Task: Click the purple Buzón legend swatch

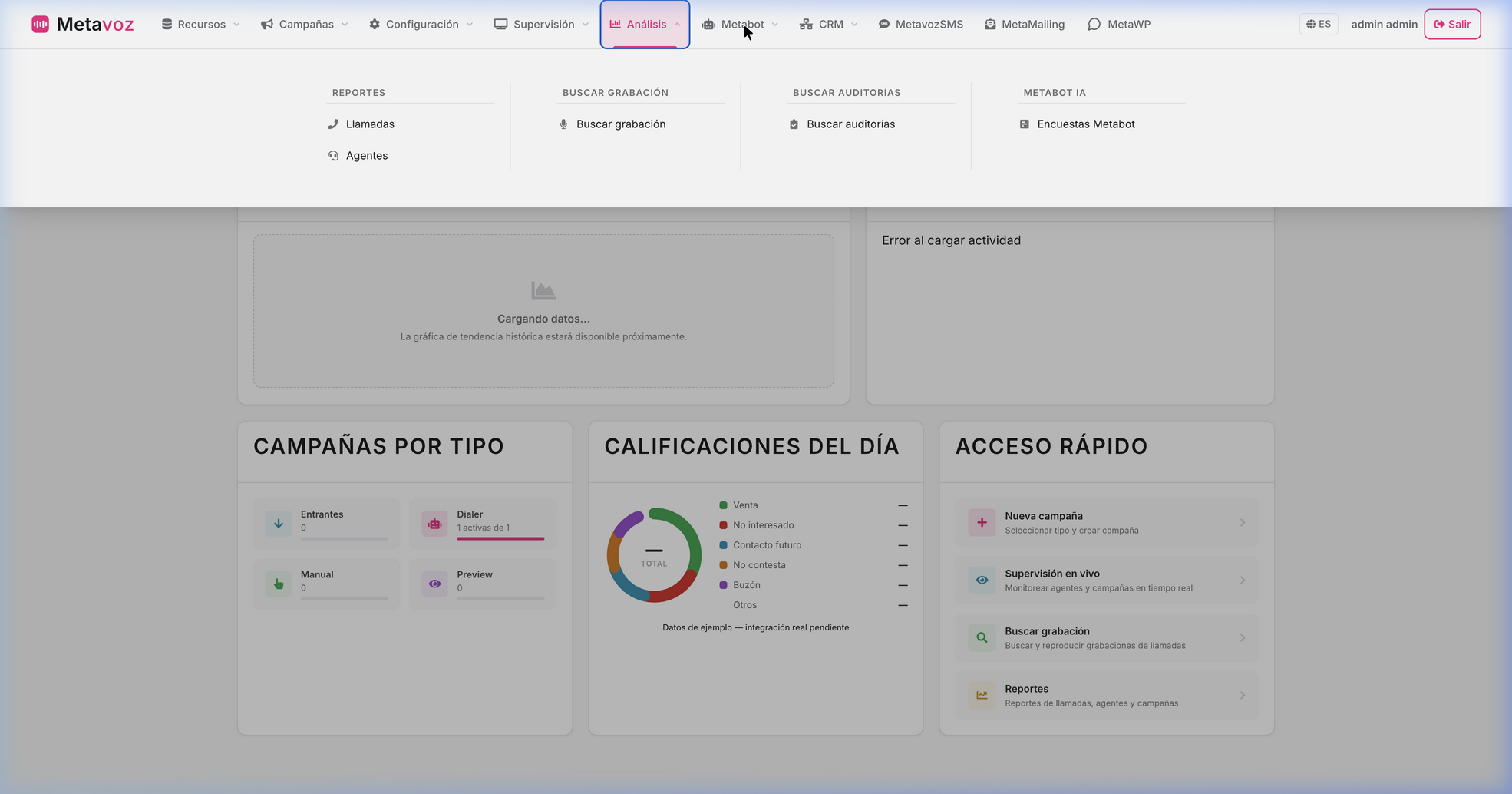Action: pyautogui.click(x=723, y=585)
